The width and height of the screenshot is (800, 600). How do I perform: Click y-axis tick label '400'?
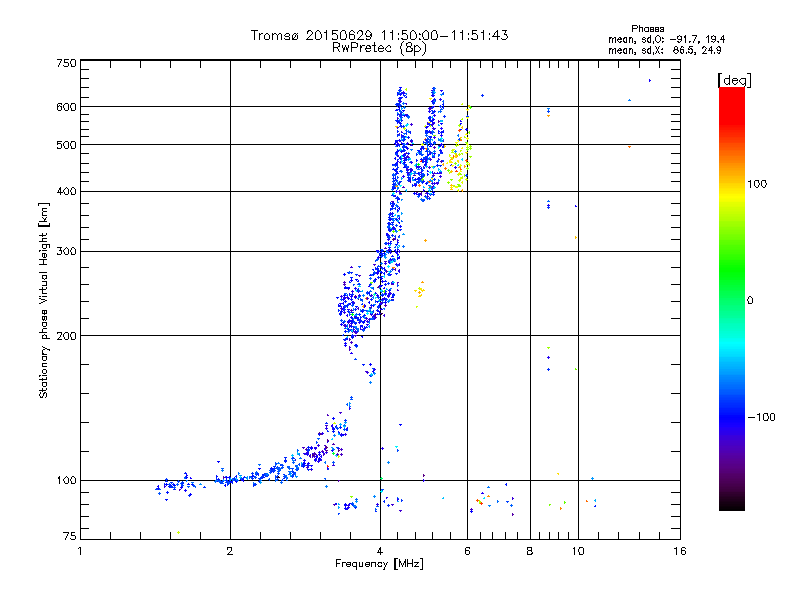67,191
